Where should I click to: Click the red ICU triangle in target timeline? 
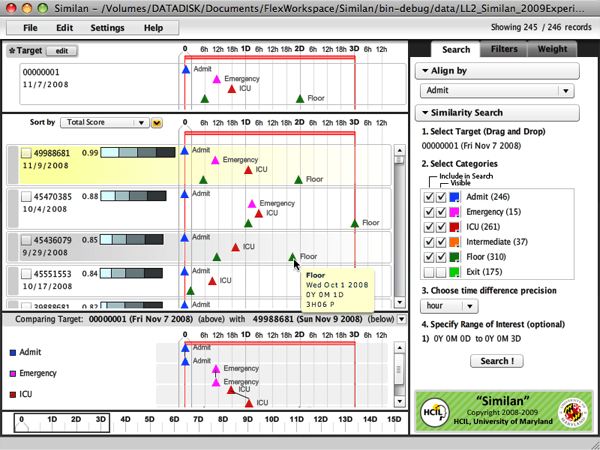coord(233,88)
